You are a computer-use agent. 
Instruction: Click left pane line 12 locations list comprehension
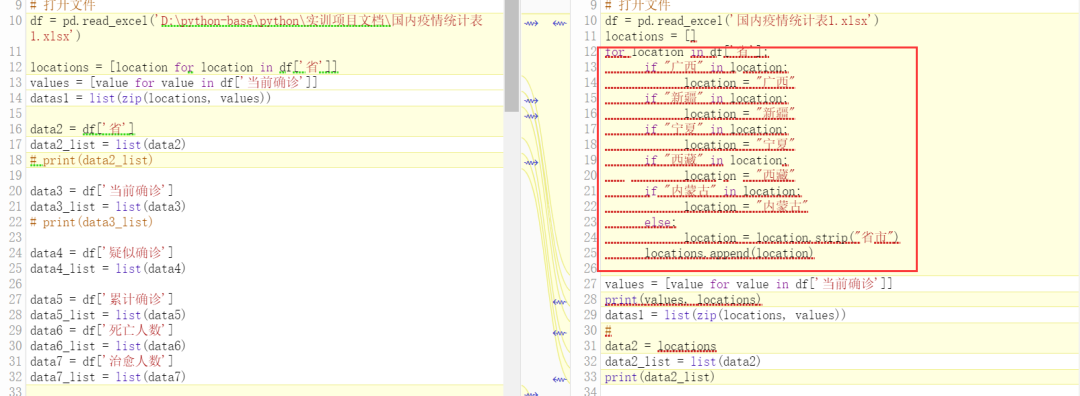pos(183,67)
